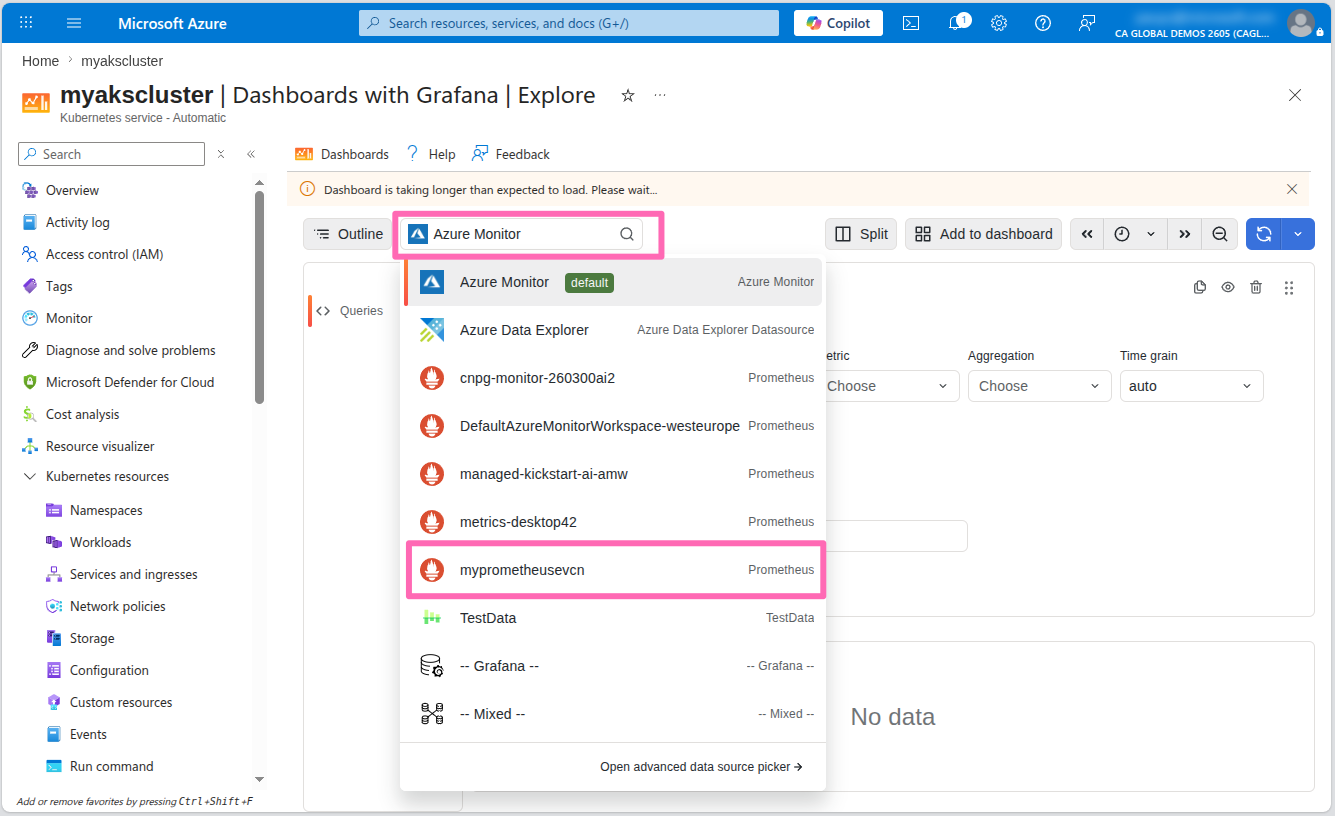Shift time range backwards
Viewport: 1335px width, 816px height.
1087,234
